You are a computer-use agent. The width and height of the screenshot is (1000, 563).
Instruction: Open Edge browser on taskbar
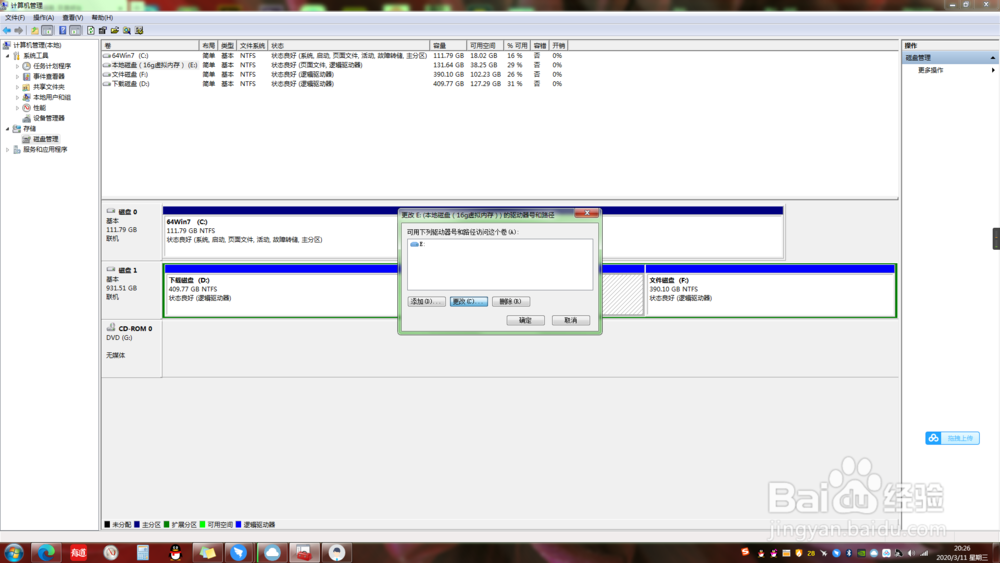(46, 552)
